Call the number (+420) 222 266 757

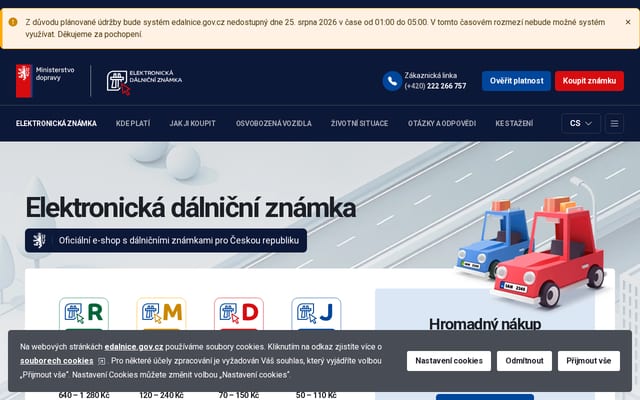[435, 86]
